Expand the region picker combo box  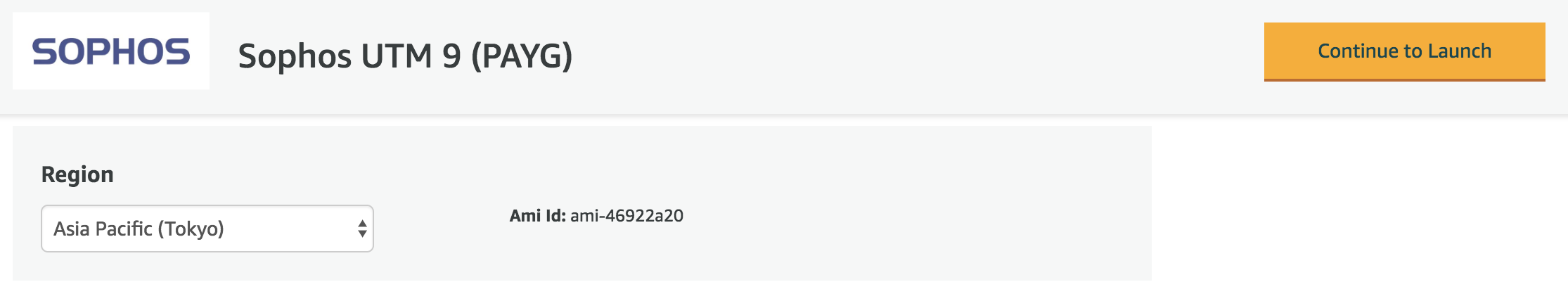[x=207, y=229]
